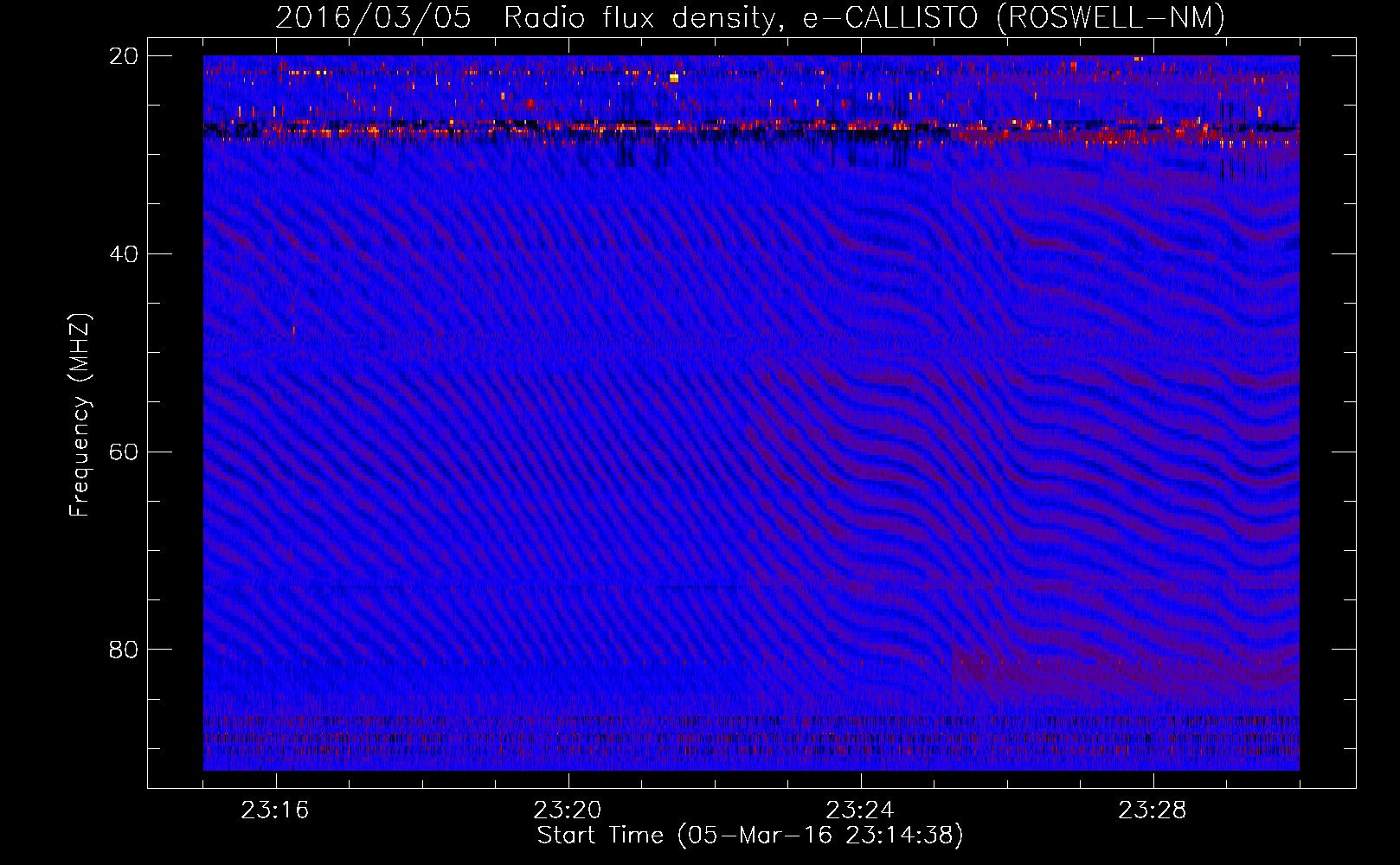Select the 'Frequency (MHZ)' axis label

coord(80,415)
